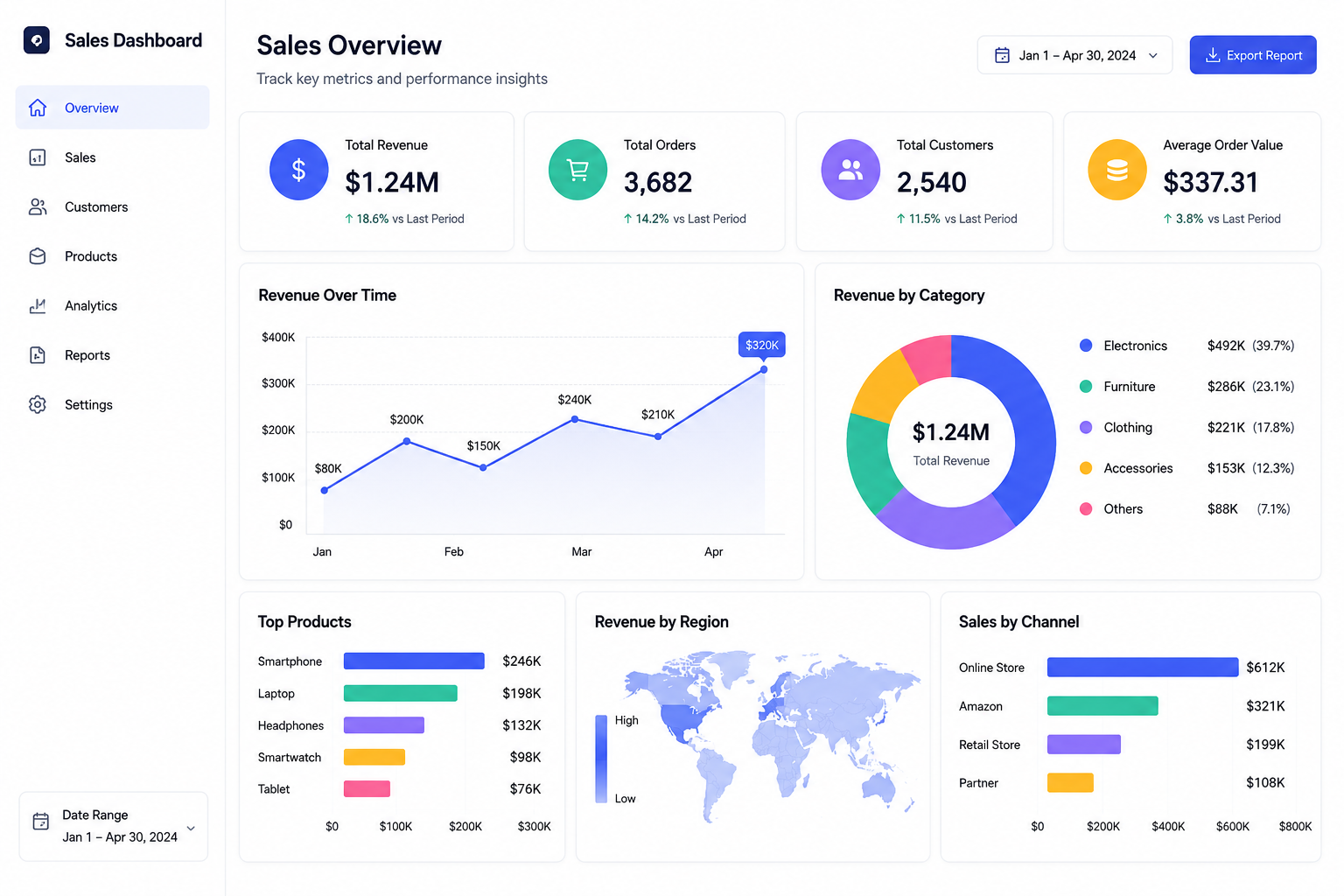Viewport: 1344px width, 896px height.
Task: Click the up arrow beside 14.2% growth
Action: pos(627,219)
